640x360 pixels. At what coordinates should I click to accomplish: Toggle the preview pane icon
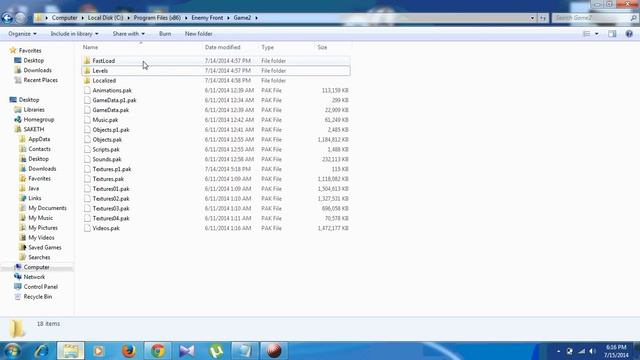click(612, 34)
